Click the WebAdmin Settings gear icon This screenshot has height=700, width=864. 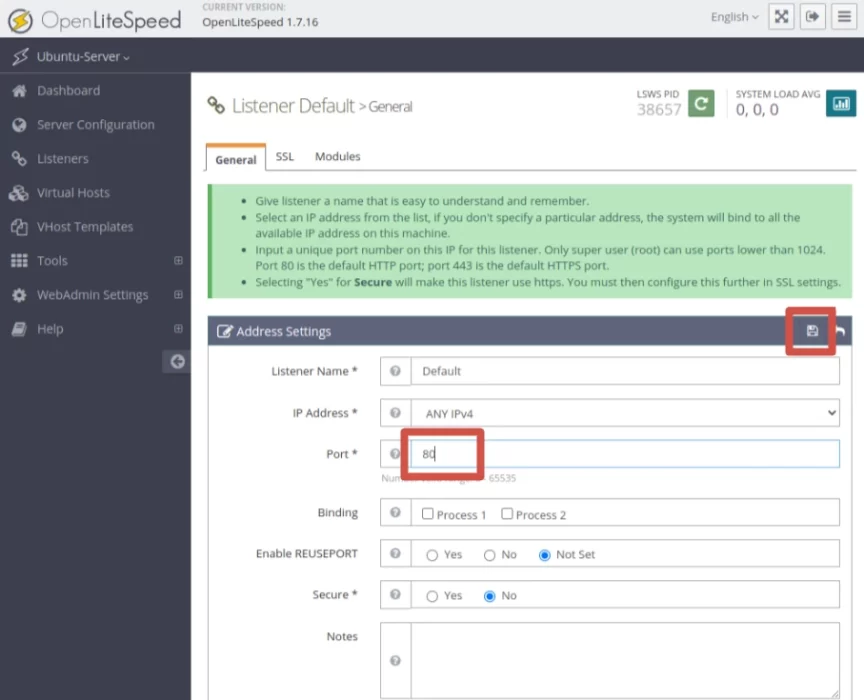pyautogui.click(x=19, y=295)
